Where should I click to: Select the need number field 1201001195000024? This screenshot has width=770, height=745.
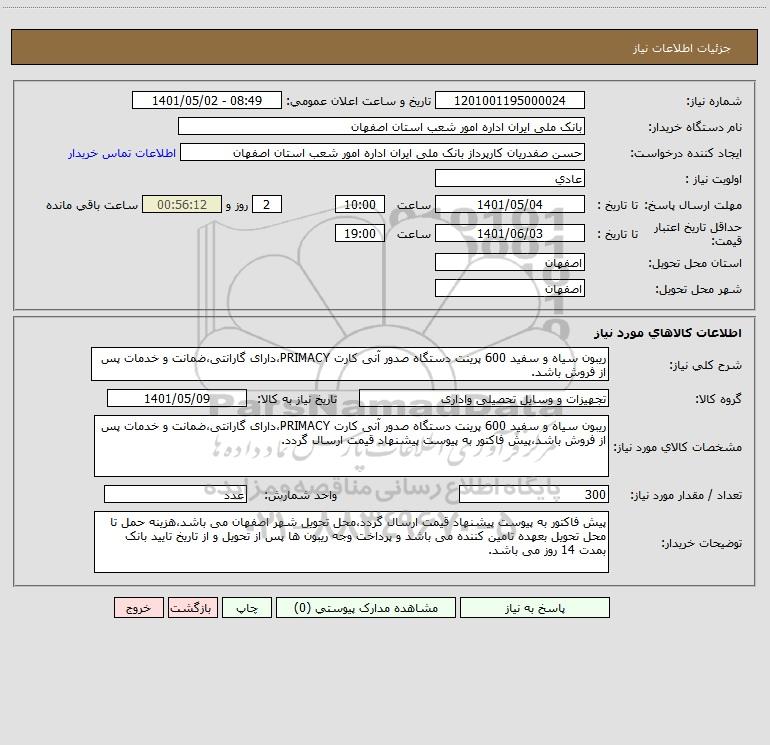point(510,100)
